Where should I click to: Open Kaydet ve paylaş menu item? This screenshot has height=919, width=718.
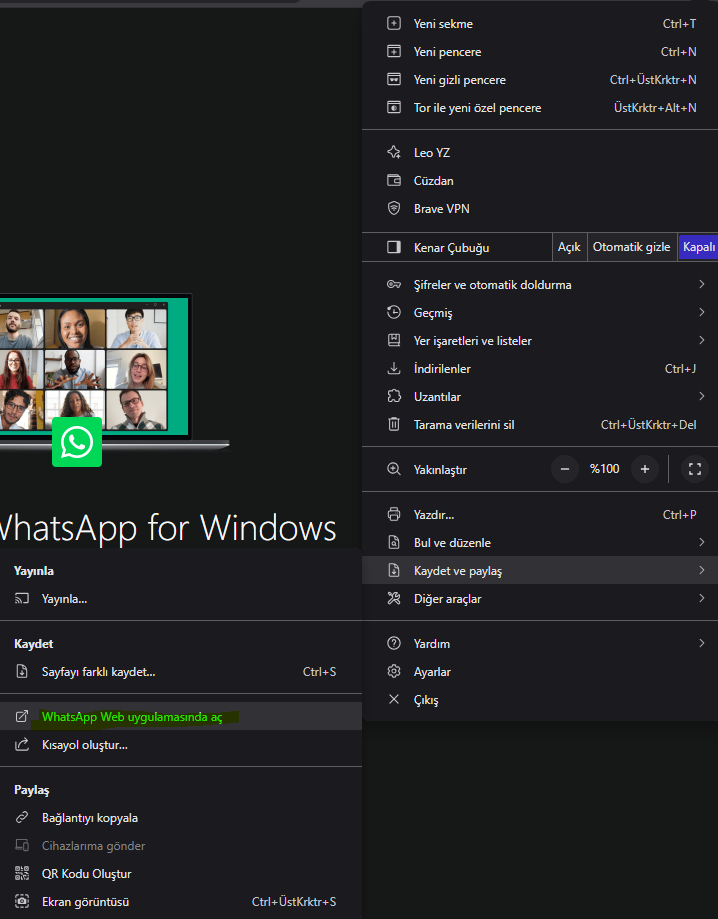540,570
